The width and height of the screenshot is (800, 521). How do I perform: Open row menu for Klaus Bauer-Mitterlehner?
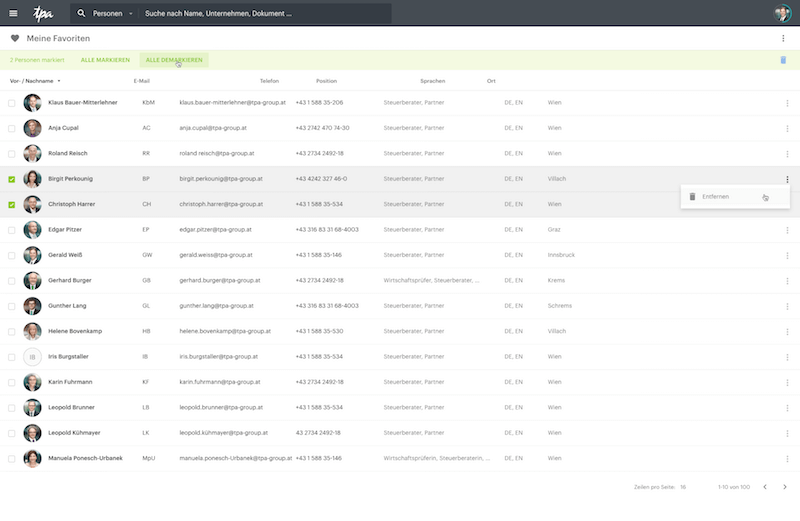tap(787, 103)
